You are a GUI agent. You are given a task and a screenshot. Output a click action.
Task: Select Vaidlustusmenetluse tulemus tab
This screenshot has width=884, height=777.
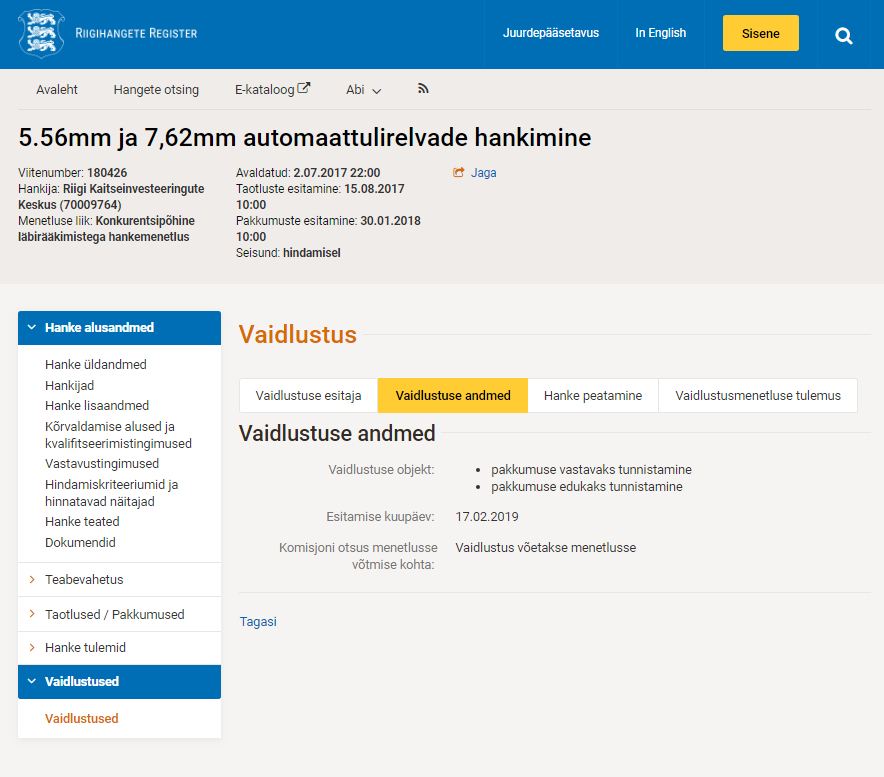[x=757, y=396]
